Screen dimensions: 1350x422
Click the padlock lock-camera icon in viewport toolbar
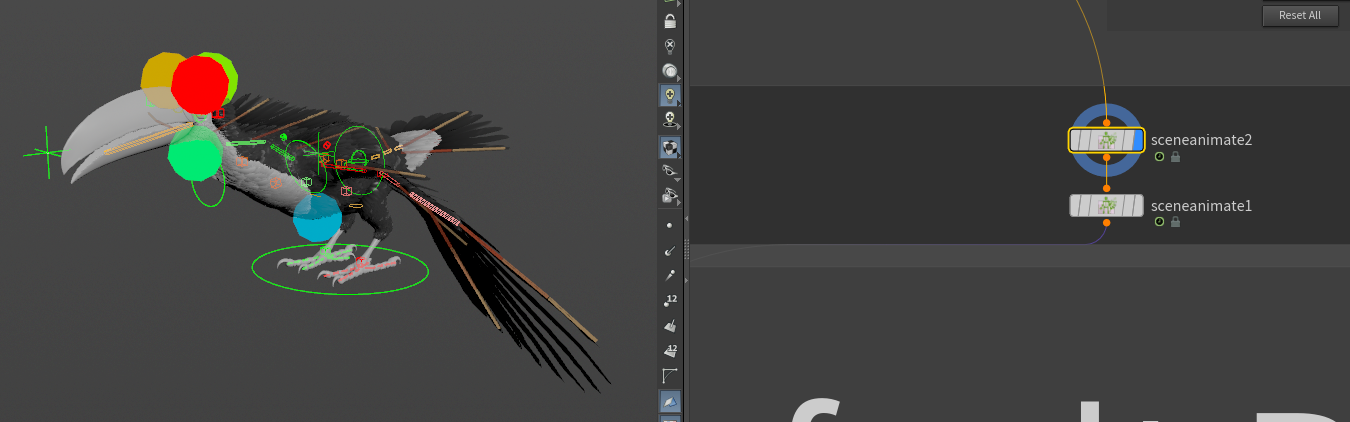pyautogui.click(x=670, y=21)
